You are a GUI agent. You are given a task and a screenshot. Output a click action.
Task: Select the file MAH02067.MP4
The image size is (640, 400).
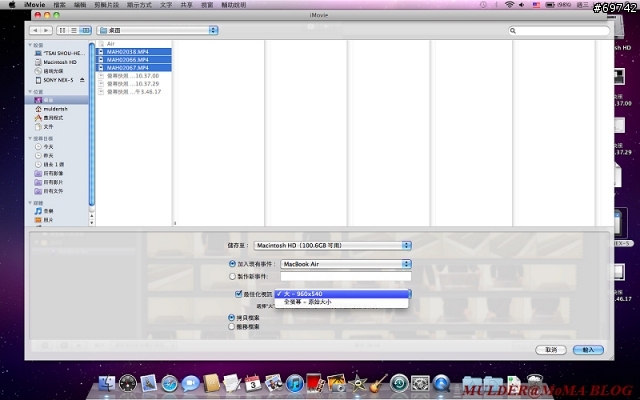134,68
